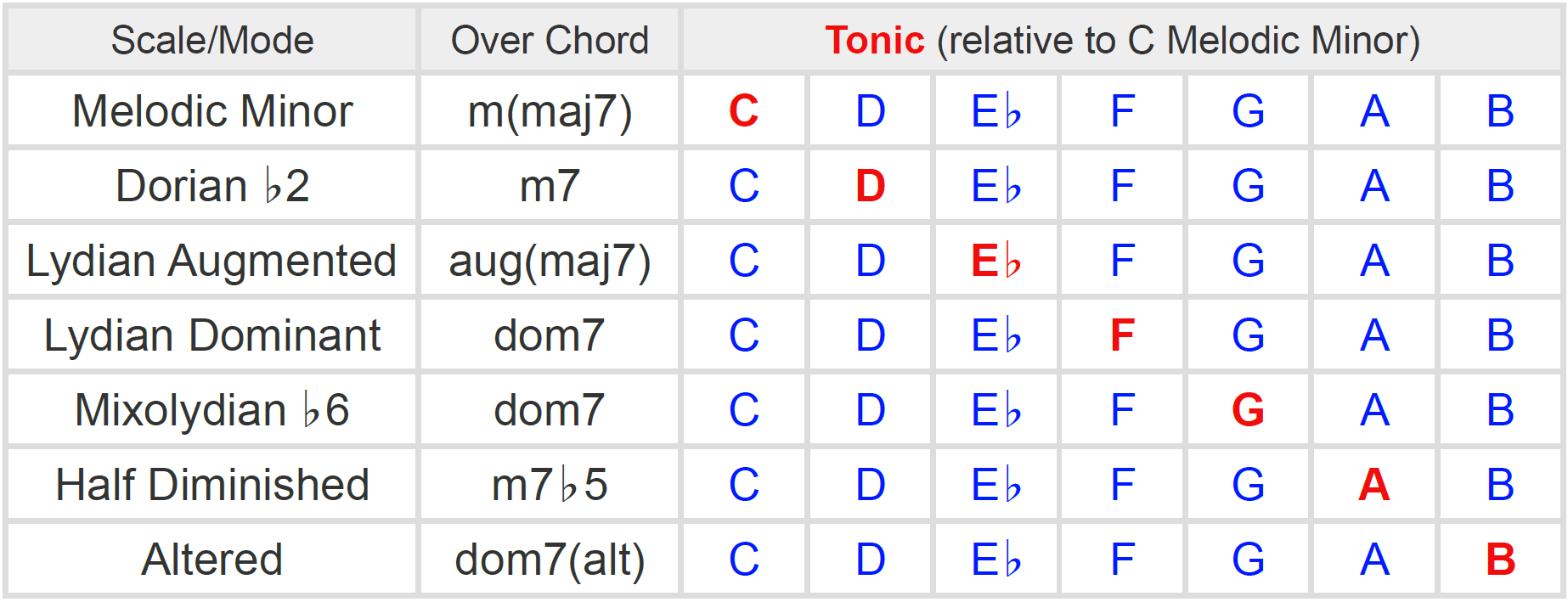Click the Mixolydian ♭6 scale name
The width and height of the screenshot is (1568, 602).
(212, 410)
